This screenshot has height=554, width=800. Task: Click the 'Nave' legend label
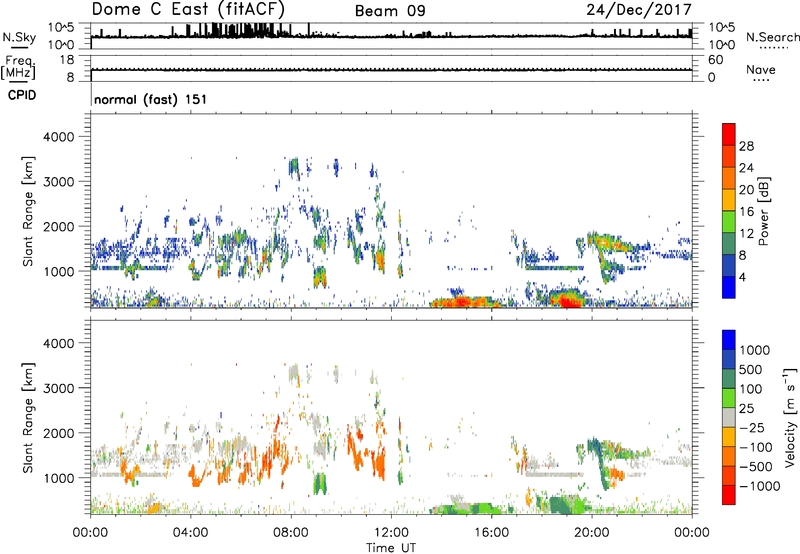[761, 70]
